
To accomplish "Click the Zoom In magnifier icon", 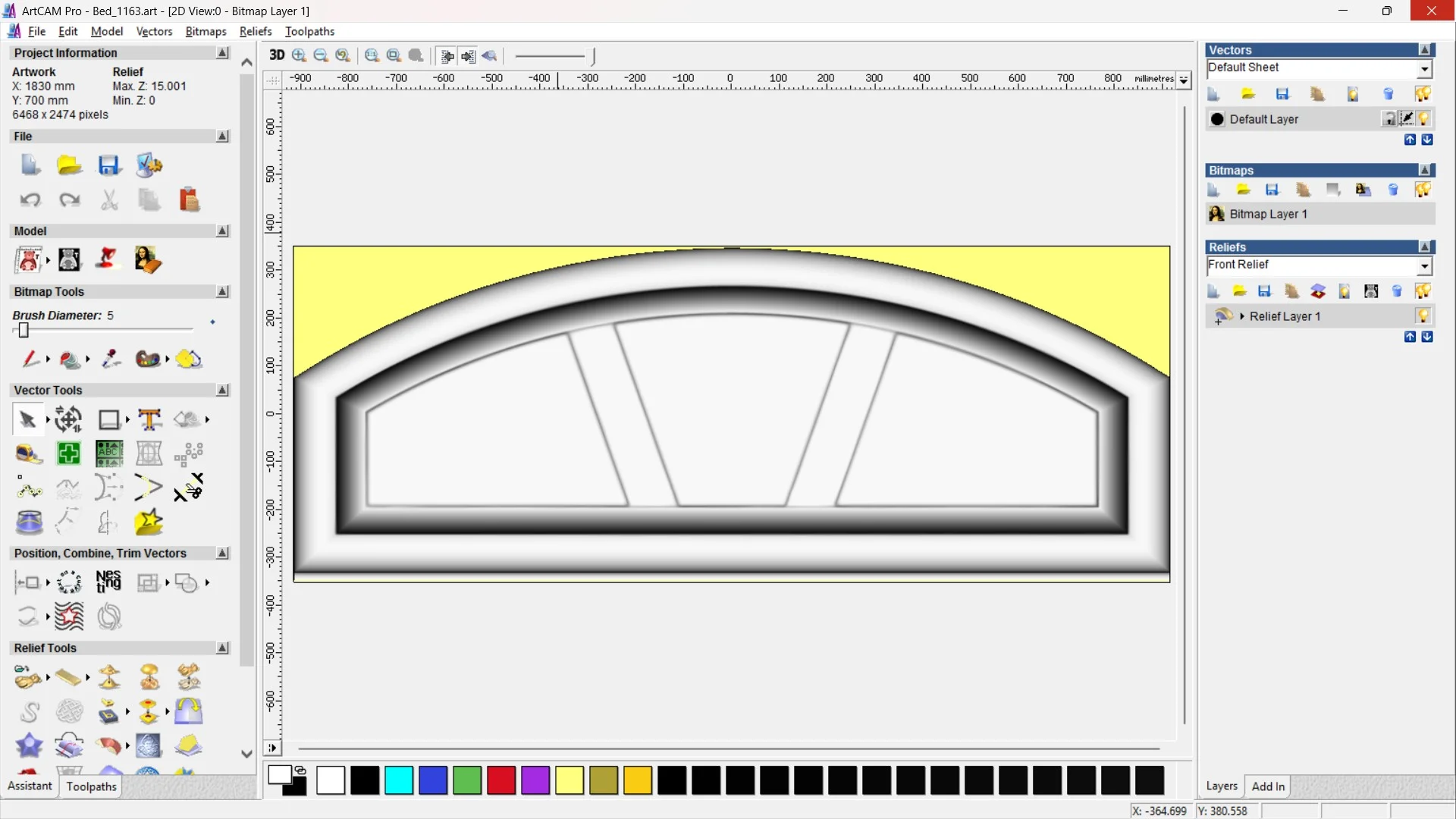I will (x=299, y=55).
